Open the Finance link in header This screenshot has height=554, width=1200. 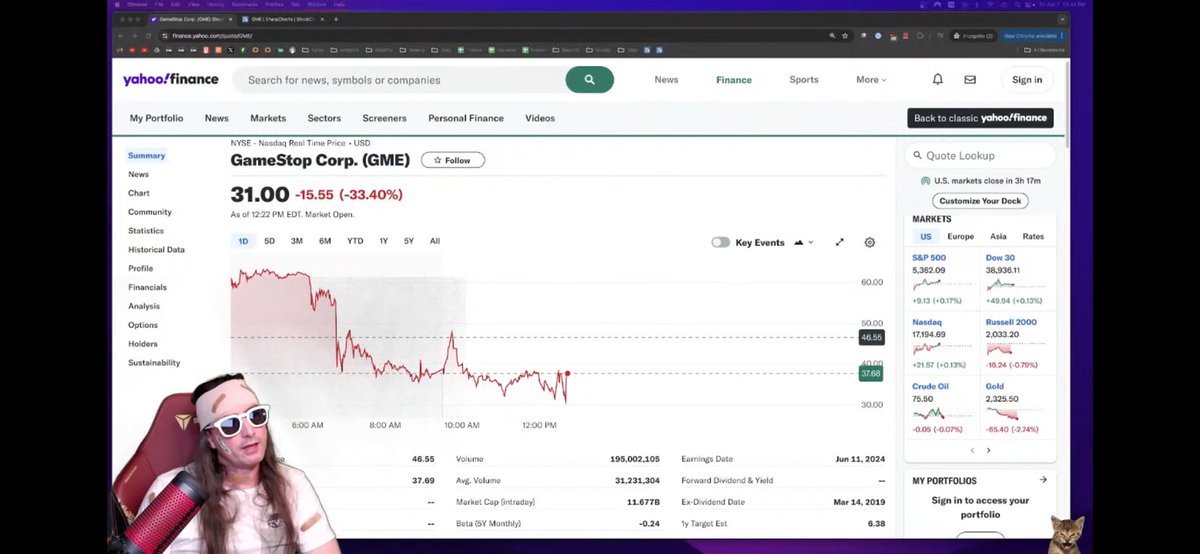point(734,80)
